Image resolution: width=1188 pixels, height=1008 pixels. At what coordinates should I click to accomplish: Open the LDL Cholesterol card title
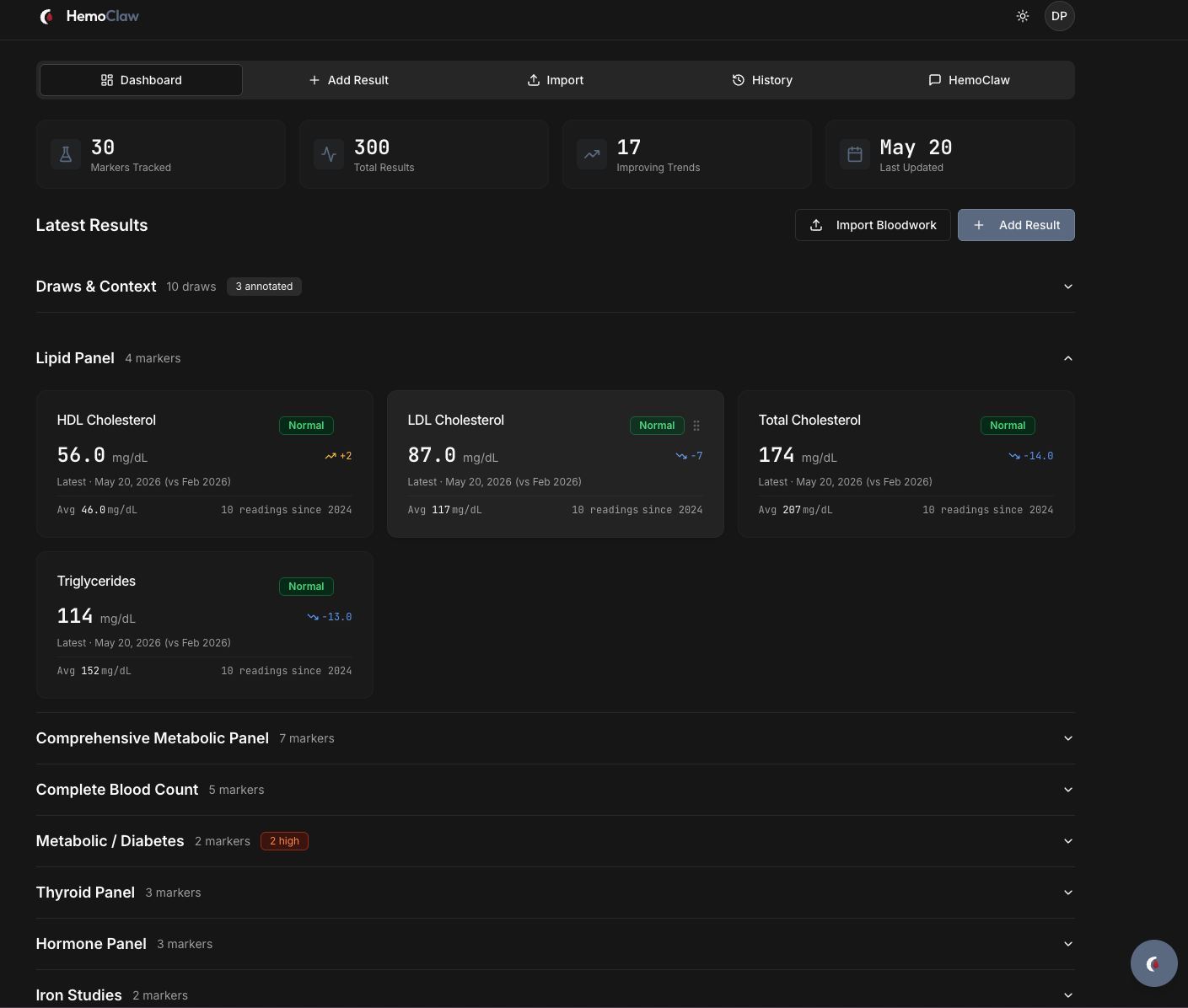(x=455, y=420)
